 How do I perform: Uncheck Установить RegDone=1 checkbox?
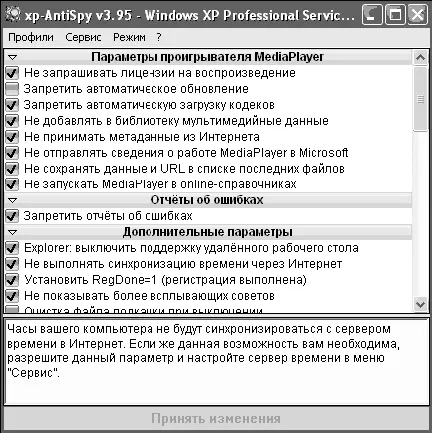12,280
